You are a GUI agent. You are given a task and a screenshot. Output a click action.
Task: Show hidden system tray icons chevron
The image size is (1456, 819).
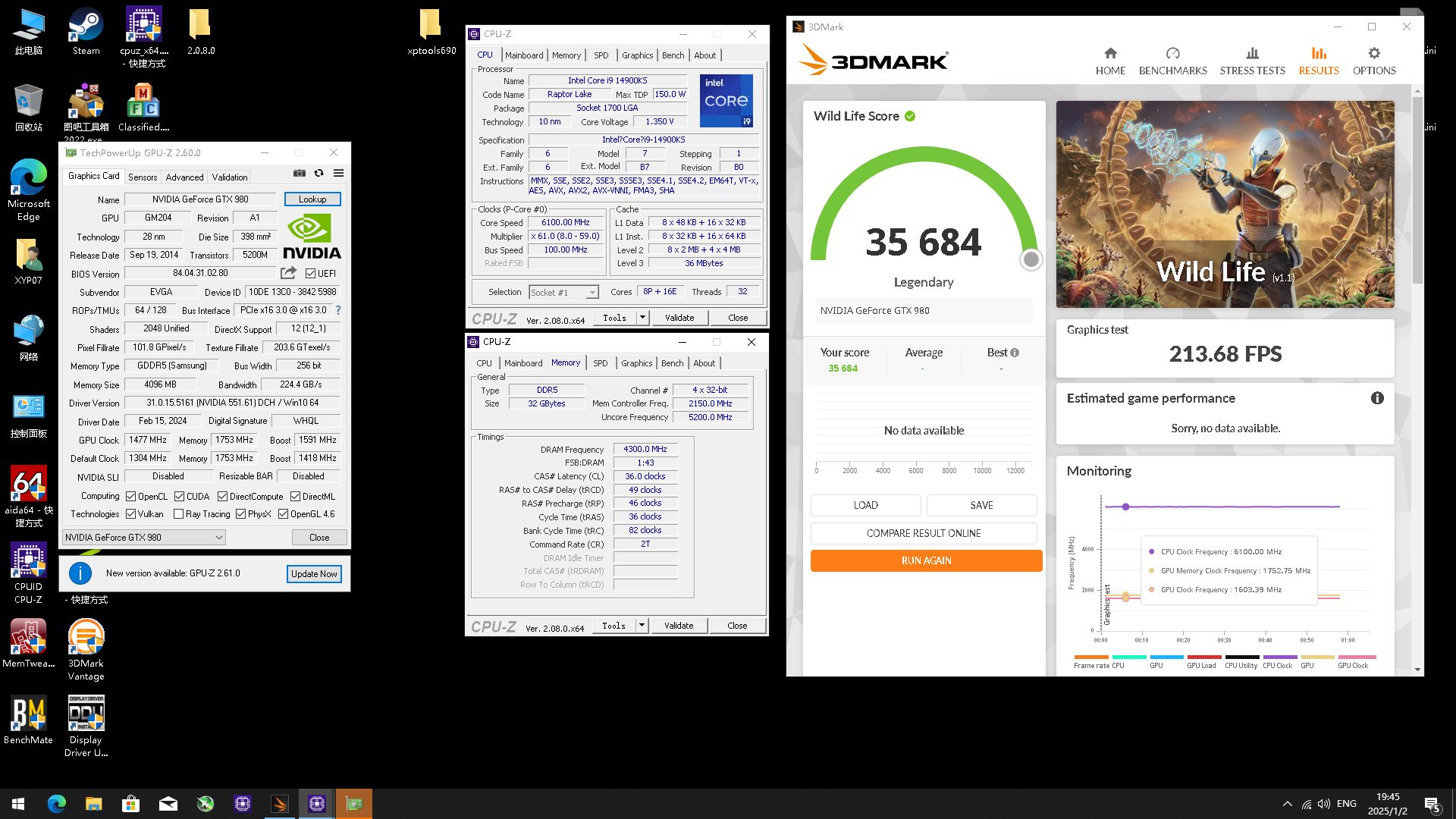pos(1287,804)
